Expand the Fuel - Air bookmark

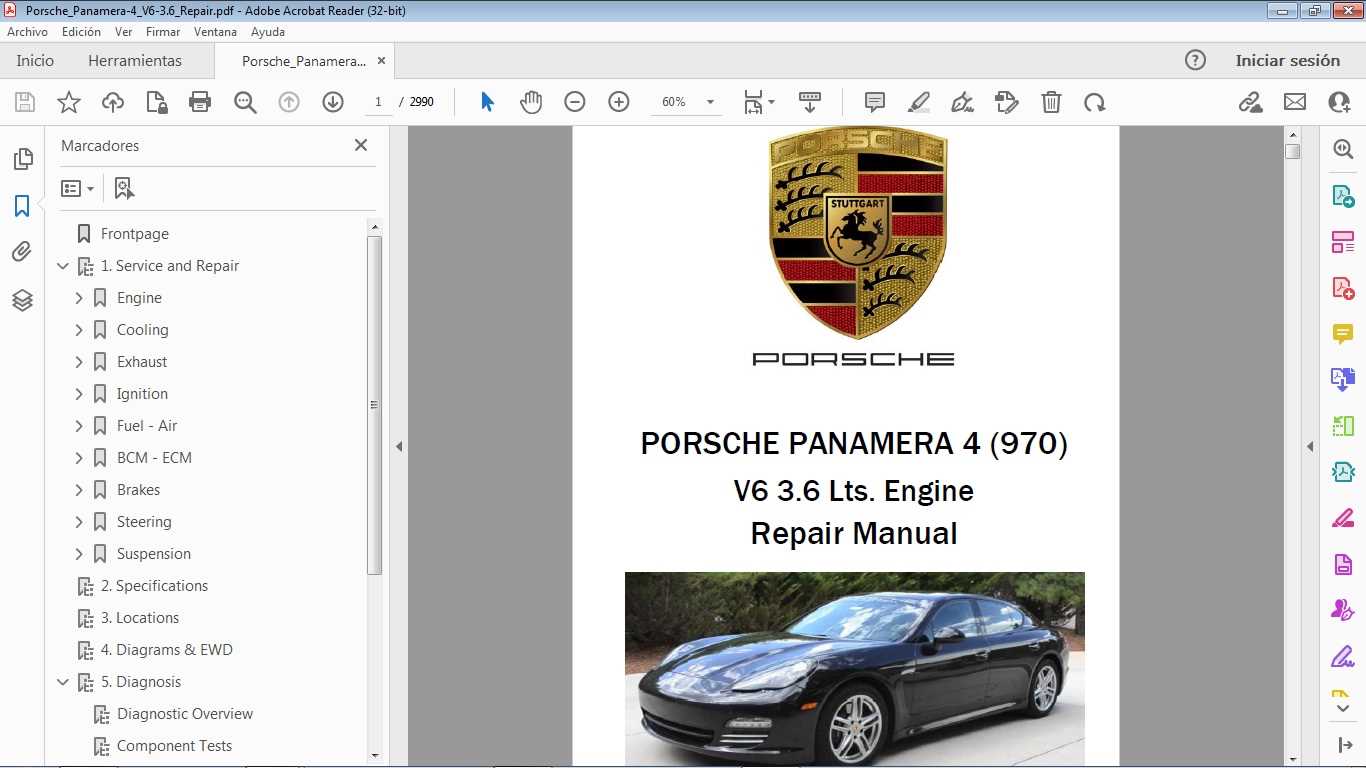pos(79,426)
